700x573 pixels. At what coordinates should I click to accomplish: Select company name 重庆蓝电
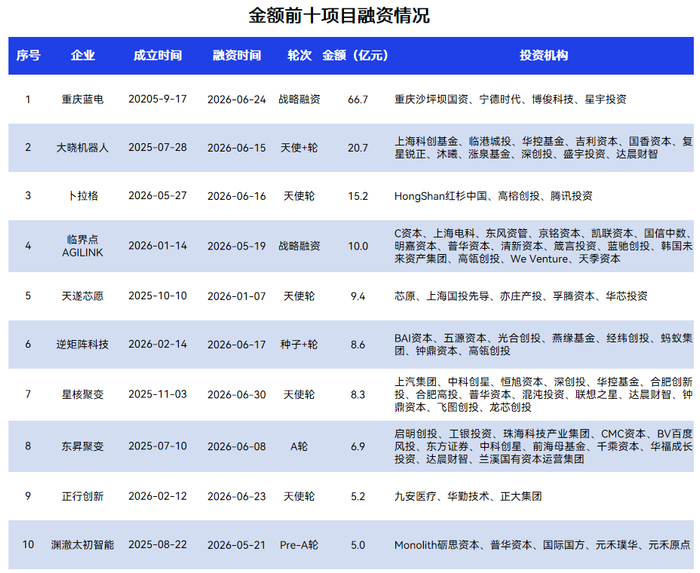pos(83,99)
